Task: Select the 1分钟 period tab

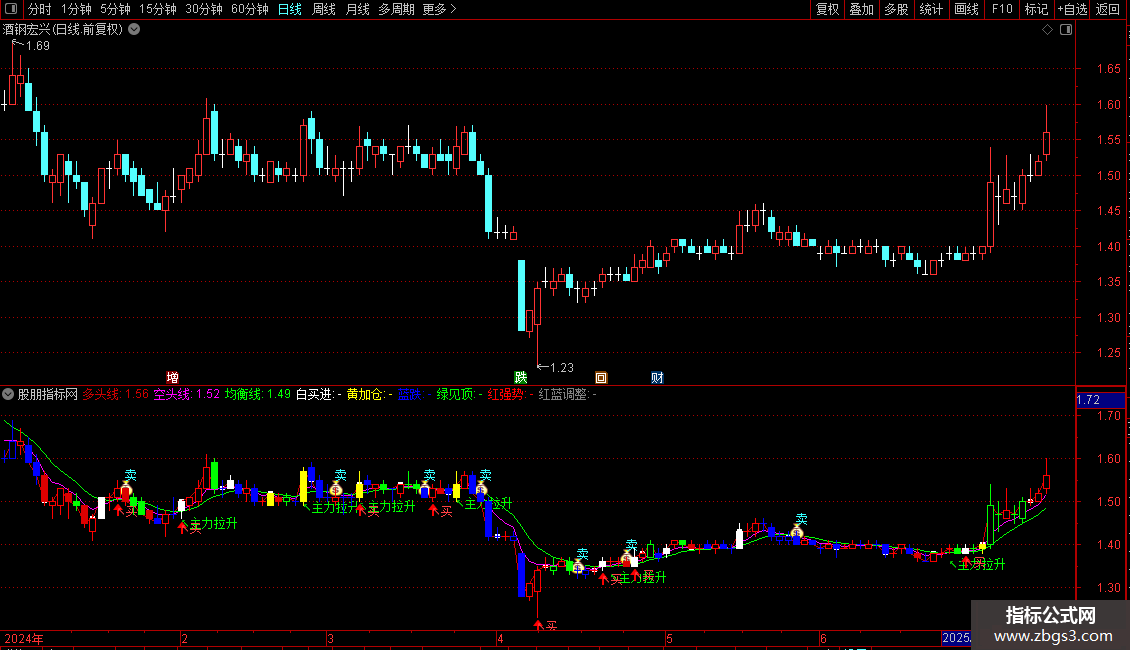Action: click(76, 9)
